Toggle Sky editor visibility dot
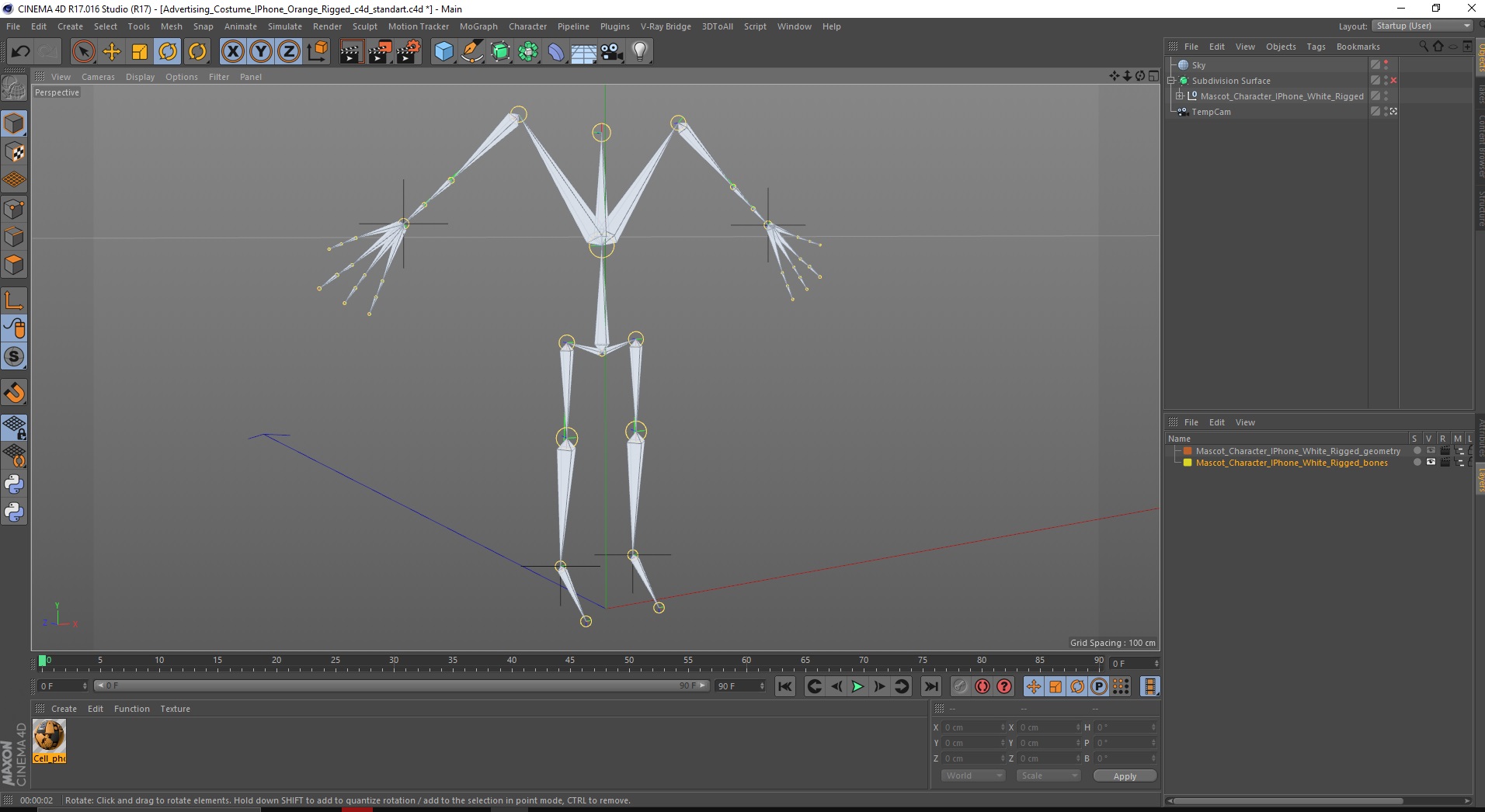 (x=1386, y=62)
